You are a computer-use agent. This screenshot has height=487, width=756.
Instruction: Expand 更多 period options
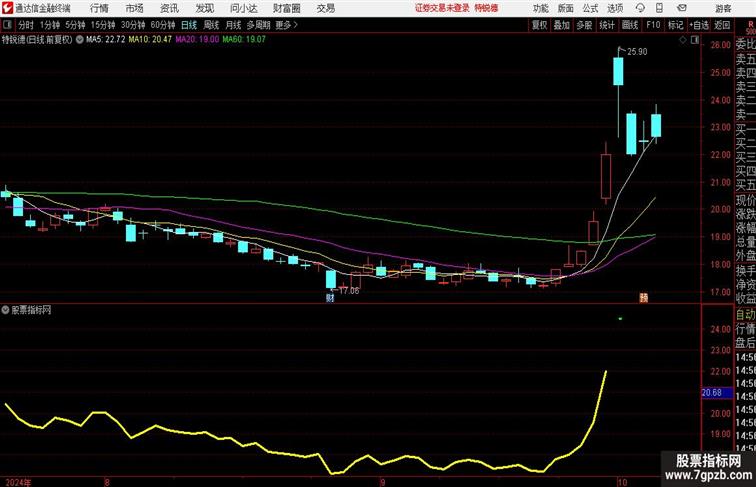[286, 25]
